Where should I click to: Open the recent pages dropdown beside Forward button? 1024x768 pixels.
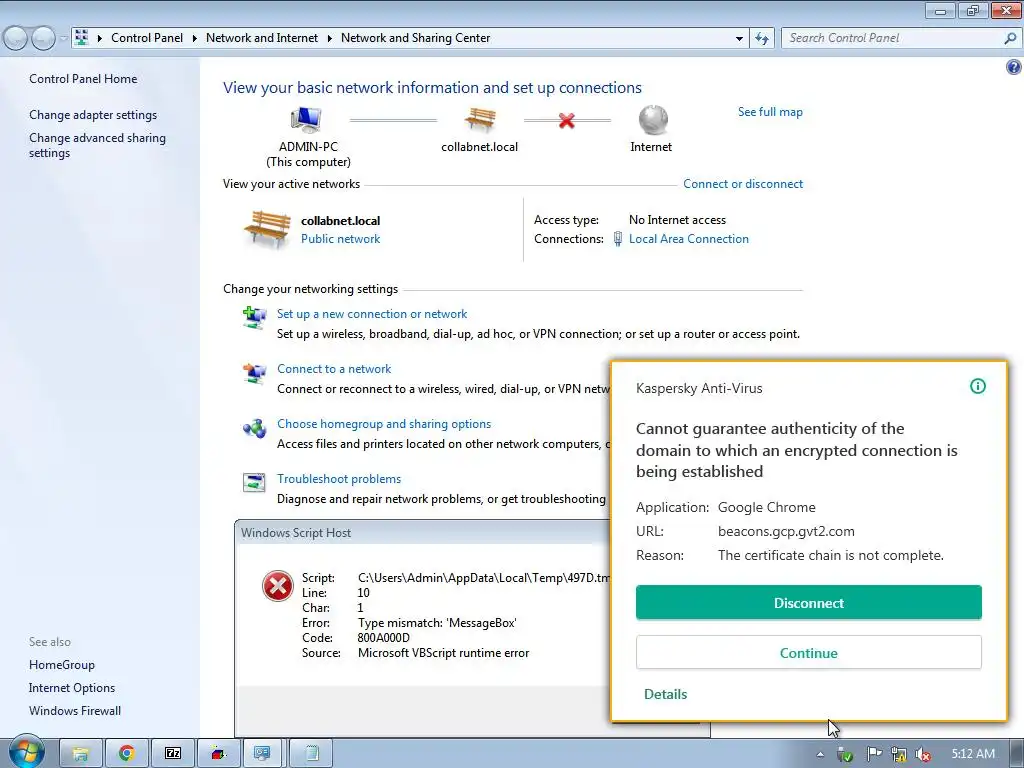click(x=63, y=39)
